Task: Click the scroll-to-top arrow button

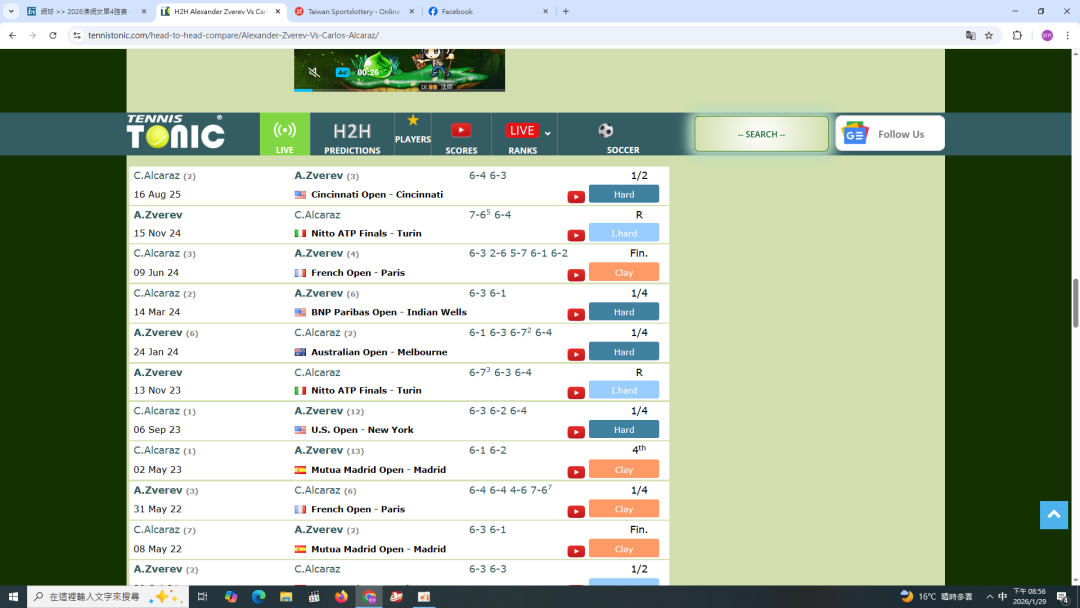Action: (x=1053, y=514)
